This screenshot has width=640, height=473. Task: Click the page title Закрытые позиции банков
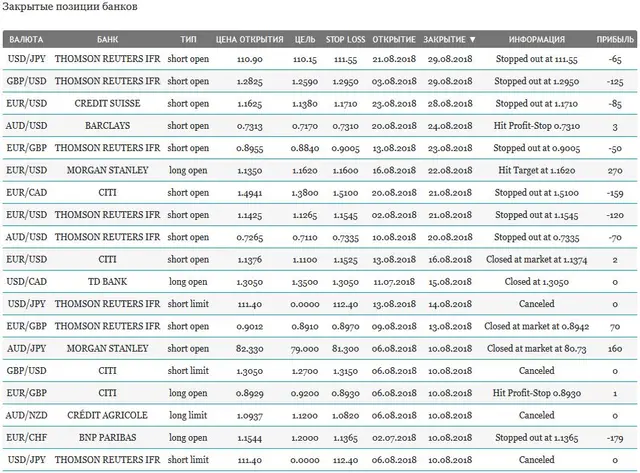tap(70, 7)
